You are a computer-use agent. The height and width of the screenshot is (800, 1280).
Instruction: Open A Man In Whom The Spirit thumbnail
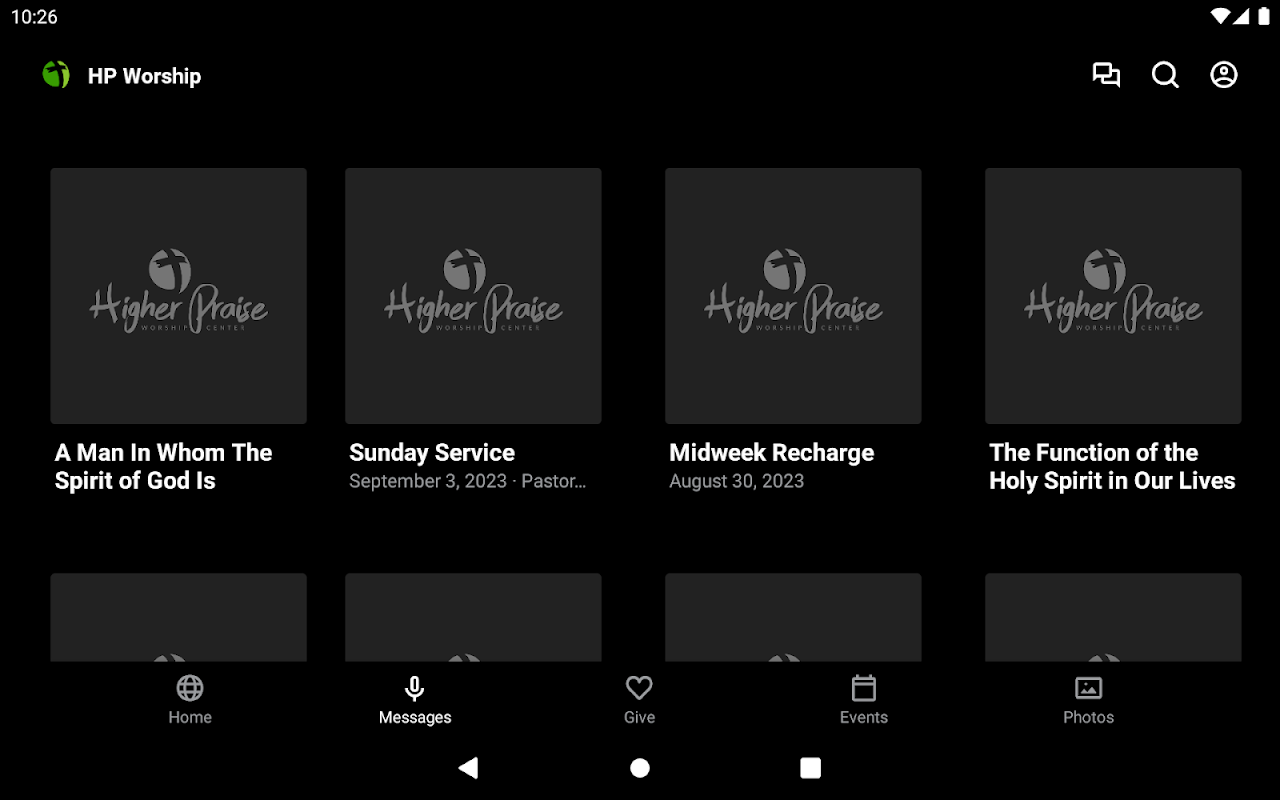[x=178, y=296]
